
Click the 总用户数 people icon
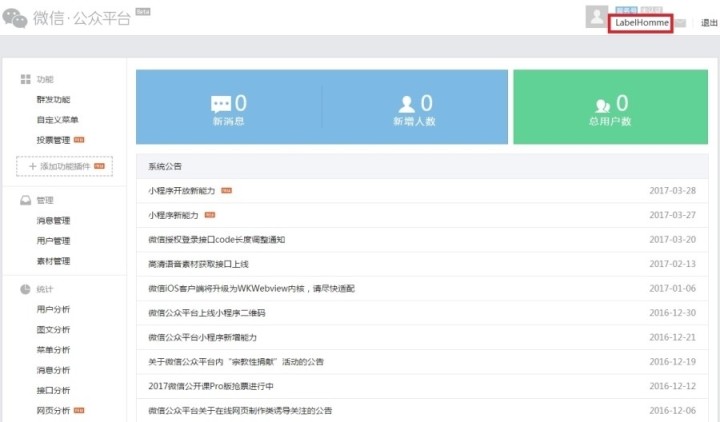[602, 105]
